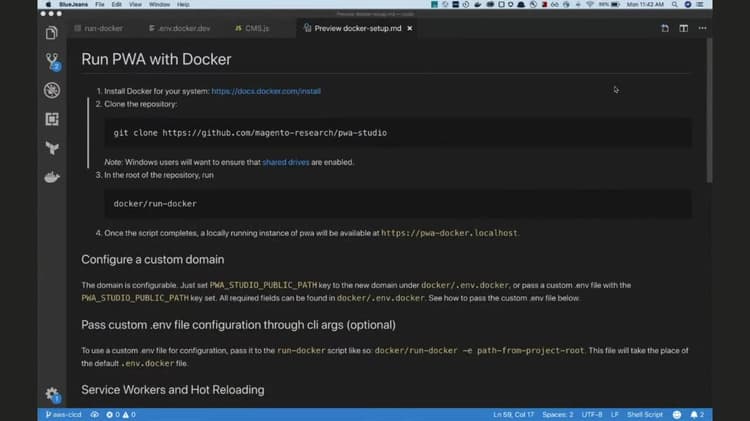Open the Help menu
Viewport: 750px width, 421px height.
coord(183,4)
